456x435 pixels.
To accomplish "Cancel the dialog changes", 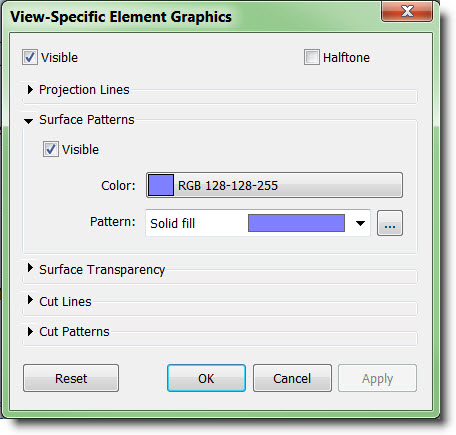I will pyautogui.click(x=292, y=378).
